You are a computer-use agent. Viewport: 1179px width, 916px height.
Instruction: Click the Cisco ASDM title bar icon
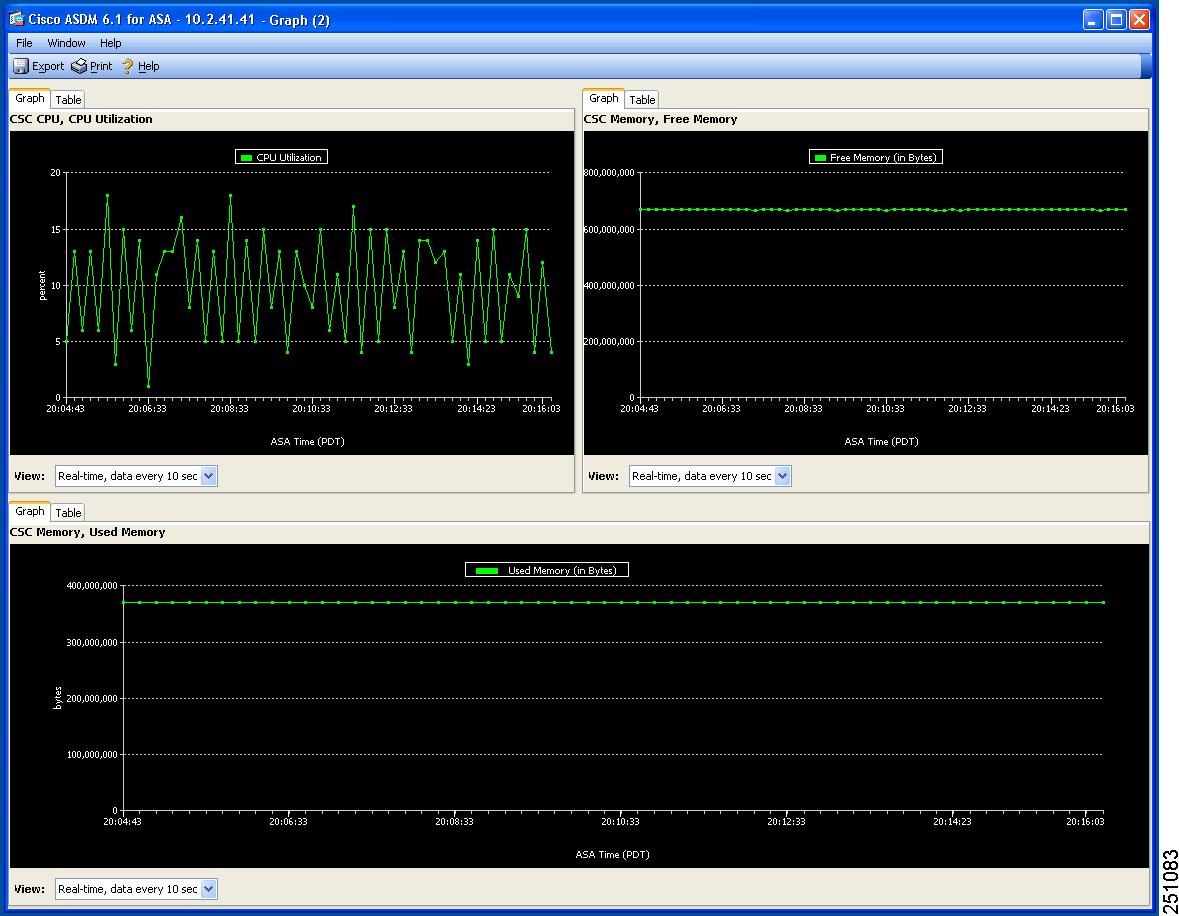(17, 19)
